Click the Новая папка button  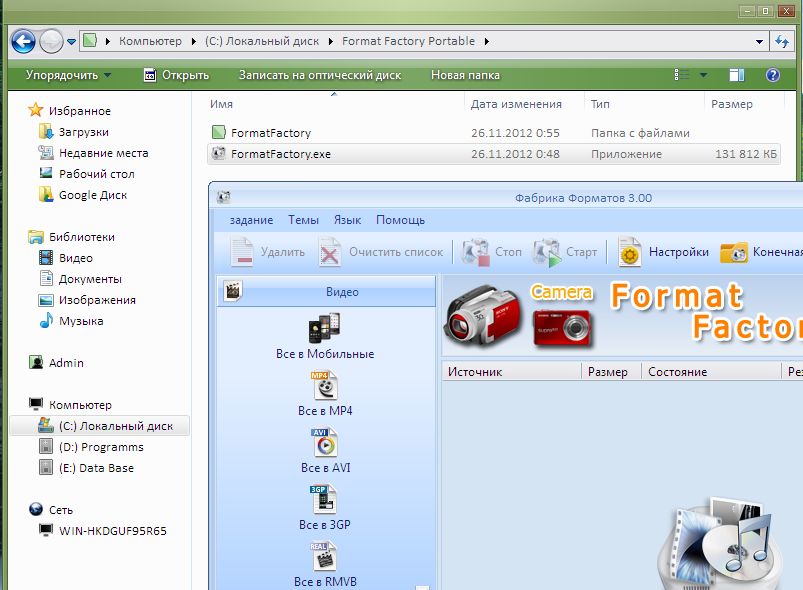(x=463, y=75)
